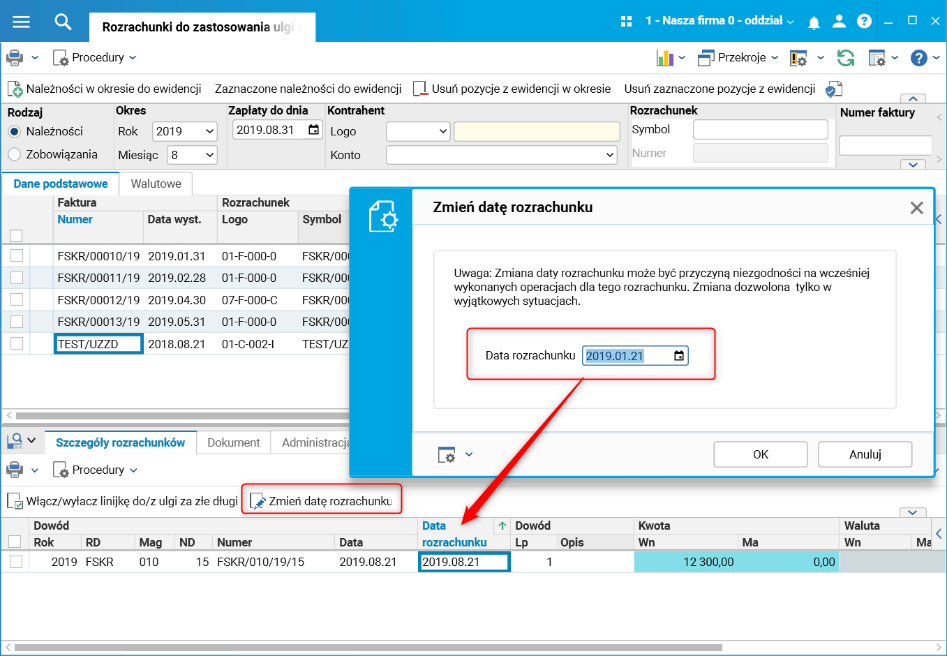
Task: Click Anuluj to cancel the dialog
Action: point(865,454)
